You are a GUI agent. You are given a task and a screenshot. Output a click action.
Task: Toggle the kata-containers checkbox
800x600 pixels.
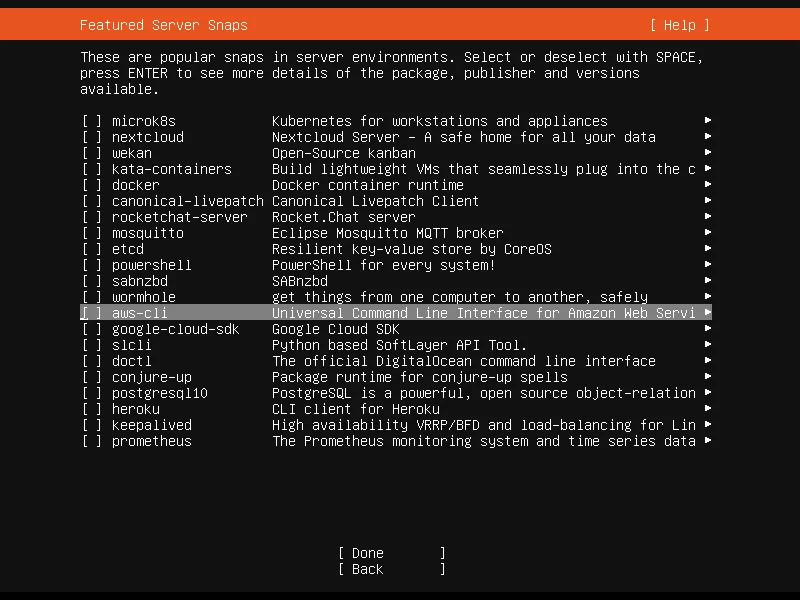point(92,169)
